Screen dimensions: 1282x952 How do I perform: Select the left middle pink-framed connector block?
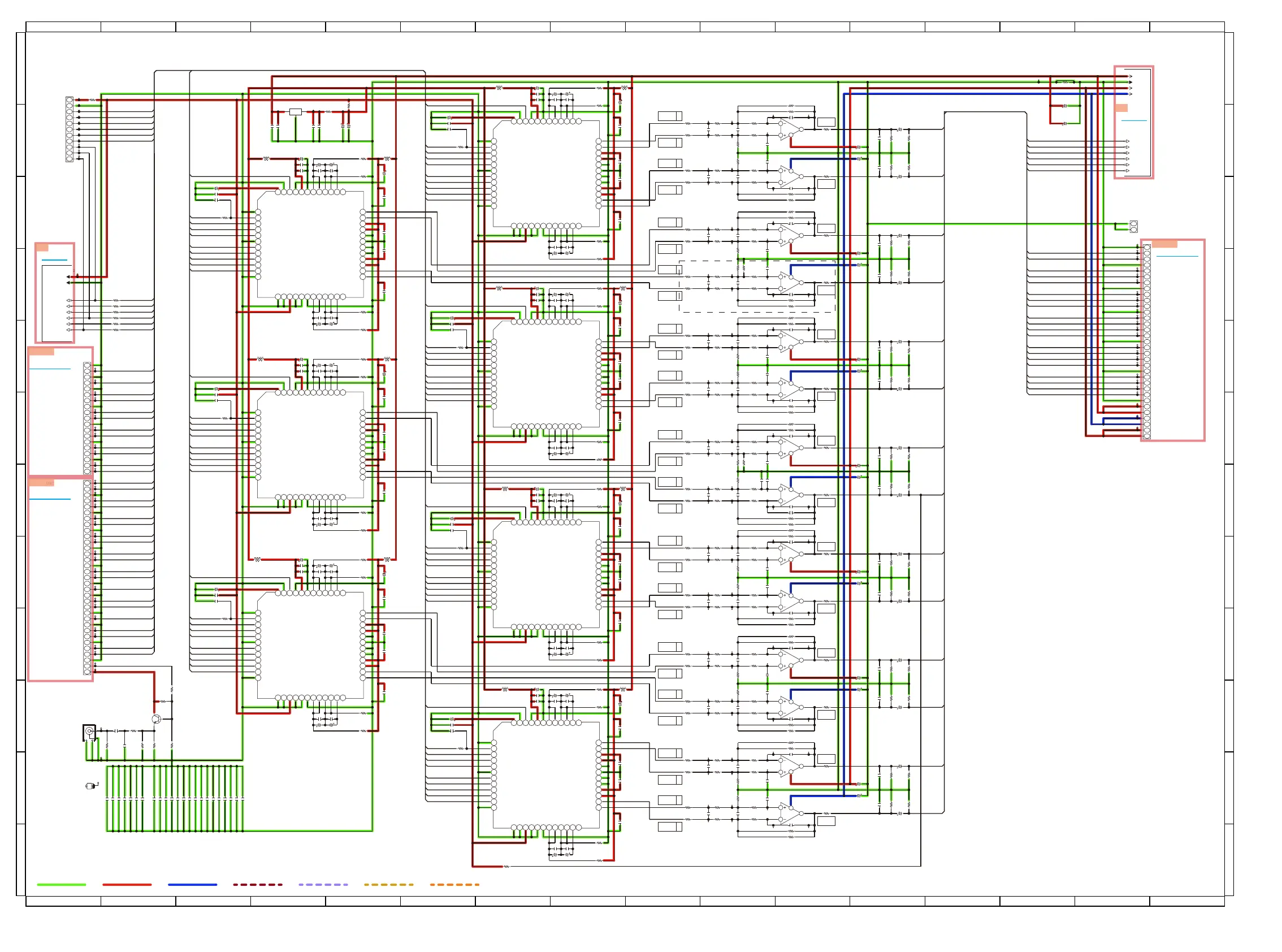click(60, 412)
